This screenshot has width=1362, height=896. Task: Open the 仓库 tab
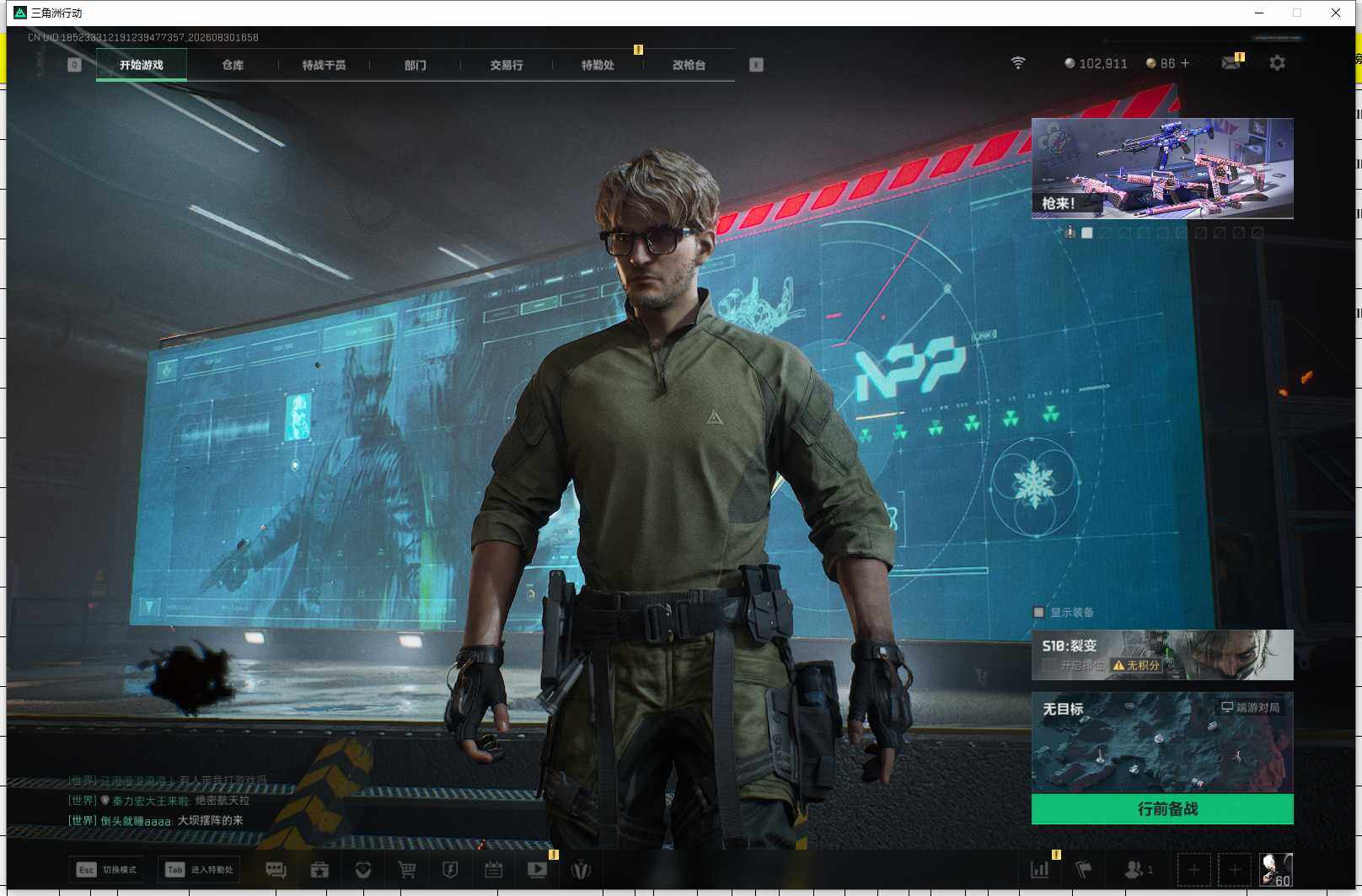(233, 65)
